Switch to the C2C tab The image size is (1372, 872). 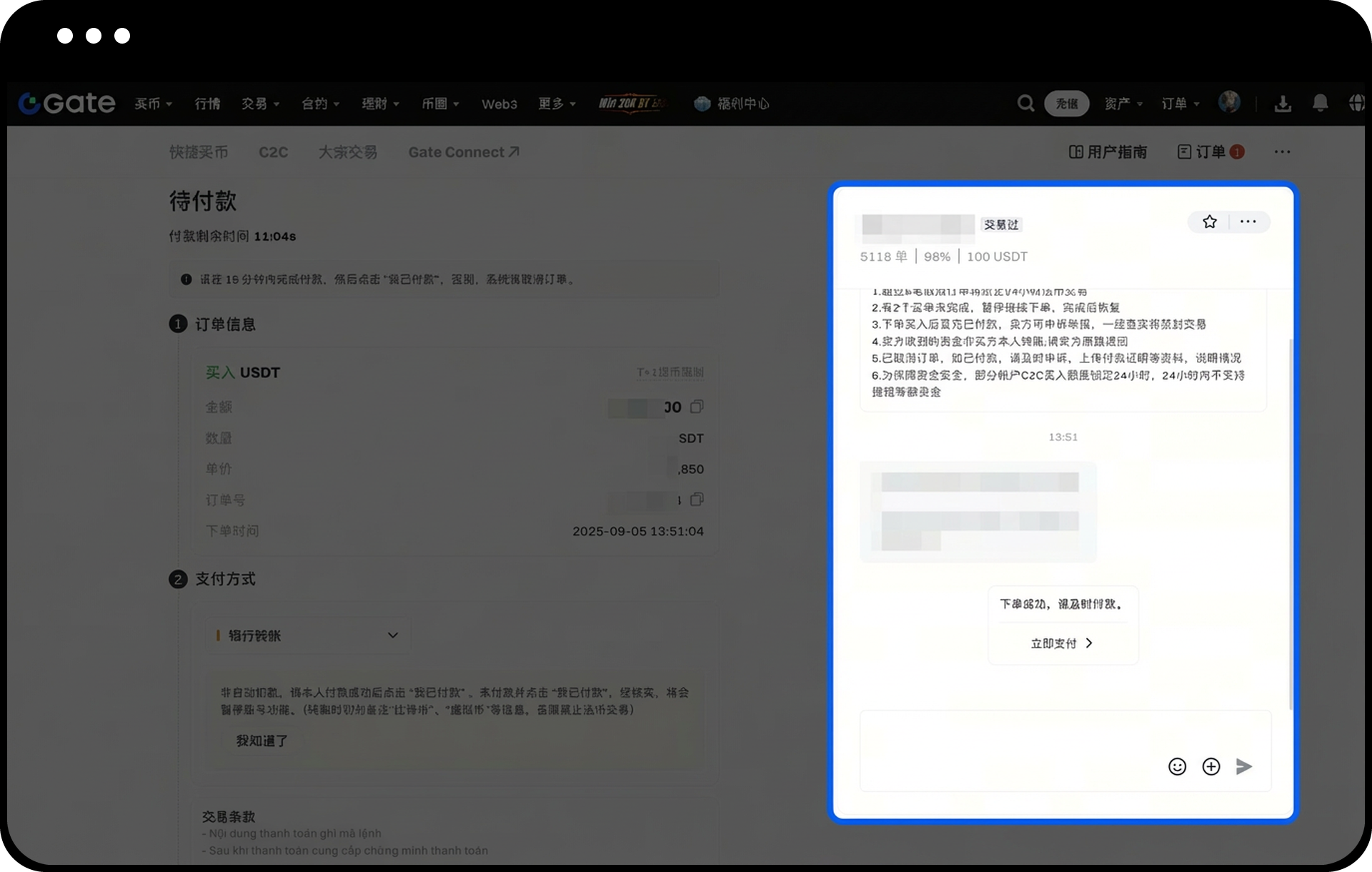tap(273, 152)
